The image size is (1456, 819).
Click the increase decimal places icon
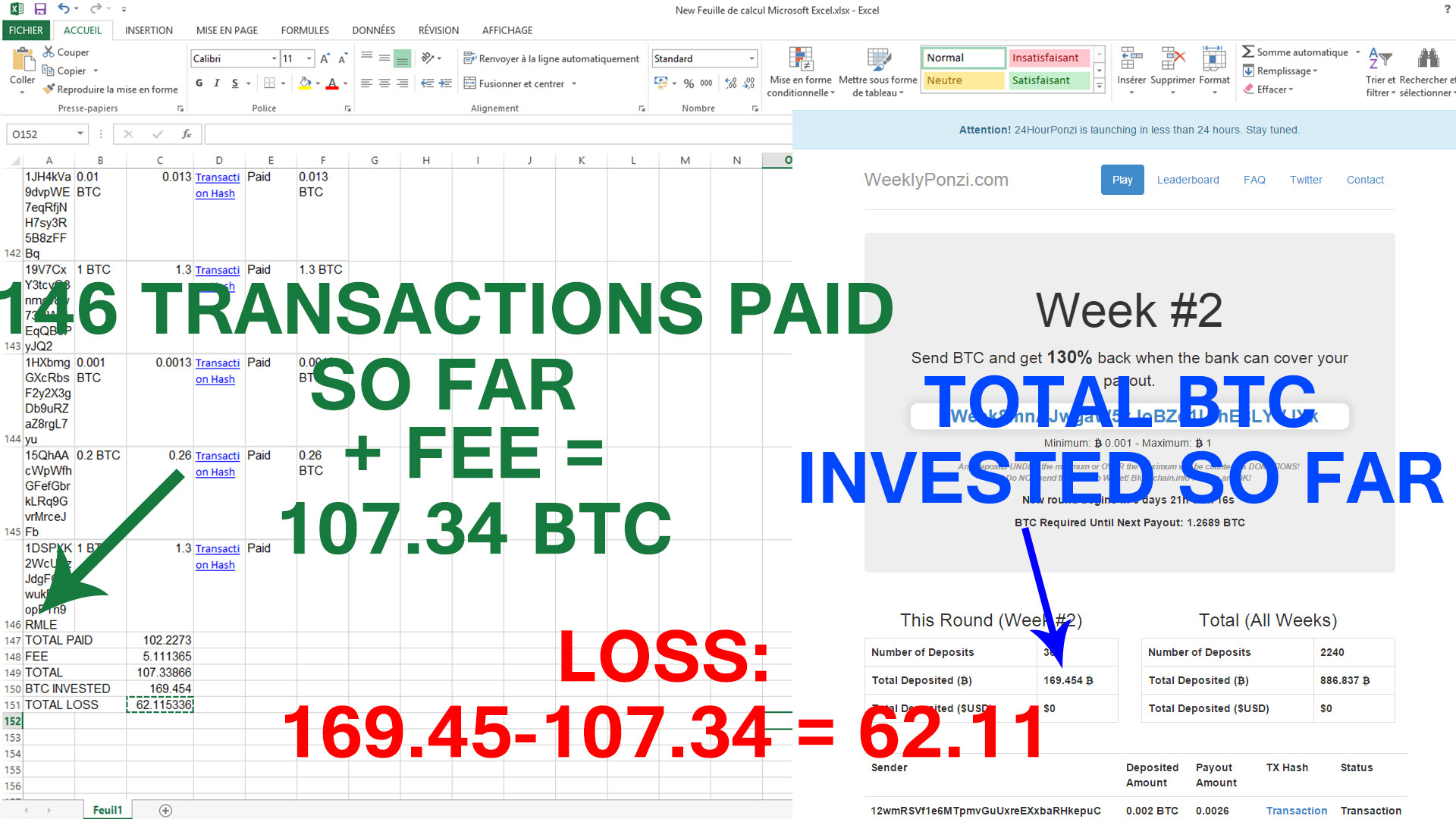[731, 83]
